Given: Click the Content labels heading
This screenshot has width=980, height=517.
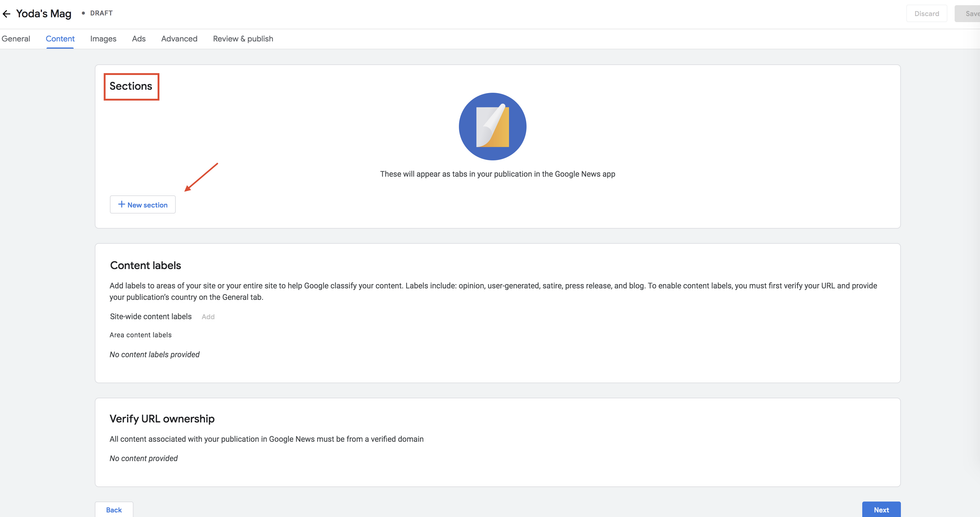Looking at the screenshot, I should click(145, 266).
